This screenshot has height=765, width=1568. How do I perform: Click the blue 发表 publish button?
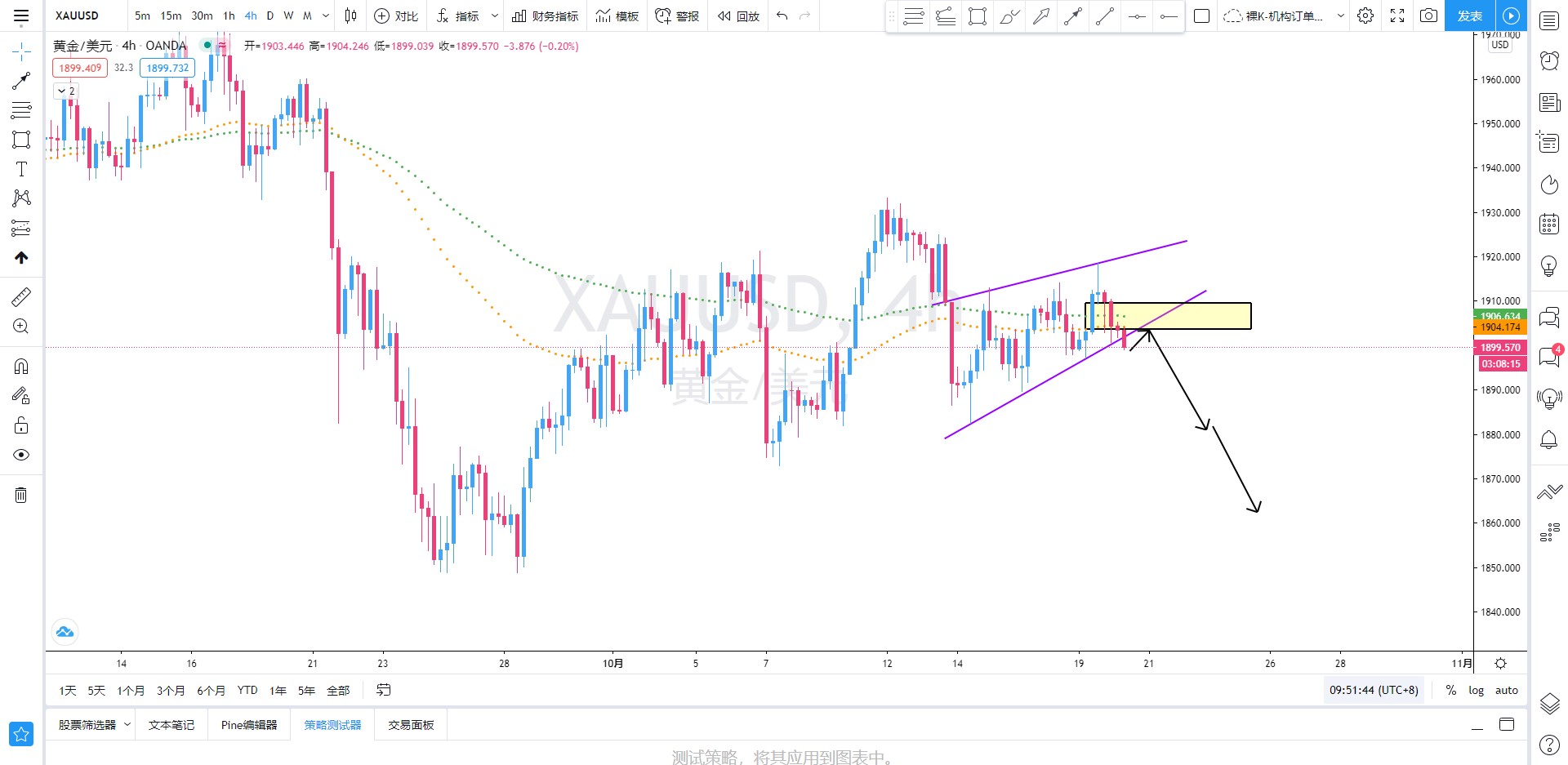pos(1469,16)
